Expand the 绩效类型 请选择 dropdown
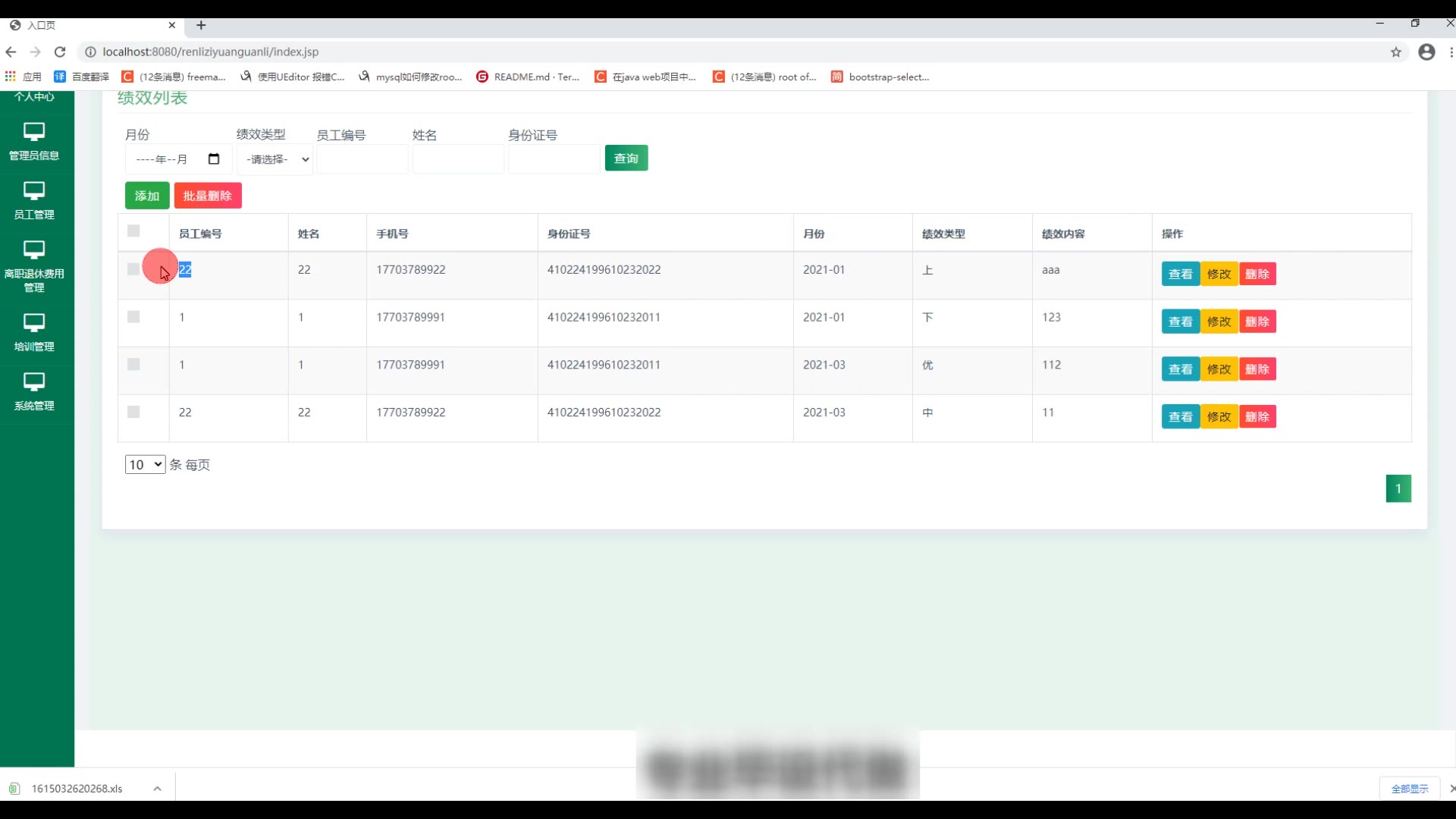The width and height of the screenshot is (1456, 819). tap(275, 159)
